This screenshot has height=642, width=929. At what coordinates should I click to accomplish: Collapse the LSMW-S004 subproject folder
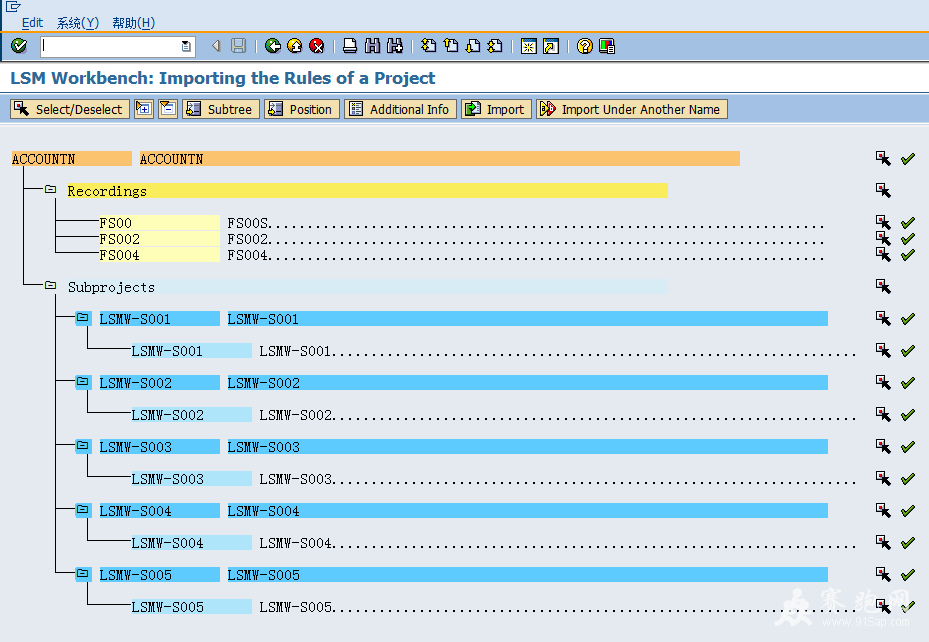[x=82, y=509]
